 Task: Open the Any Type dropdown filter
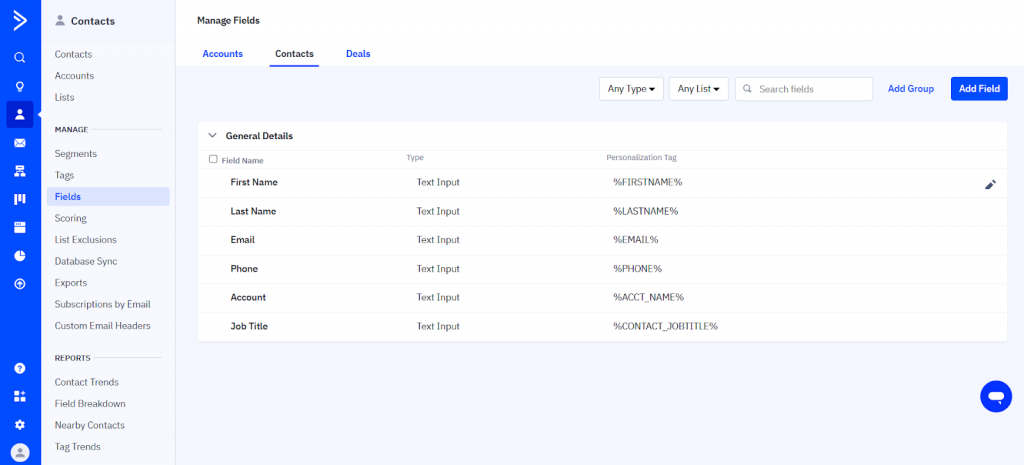tap(631, 89)
